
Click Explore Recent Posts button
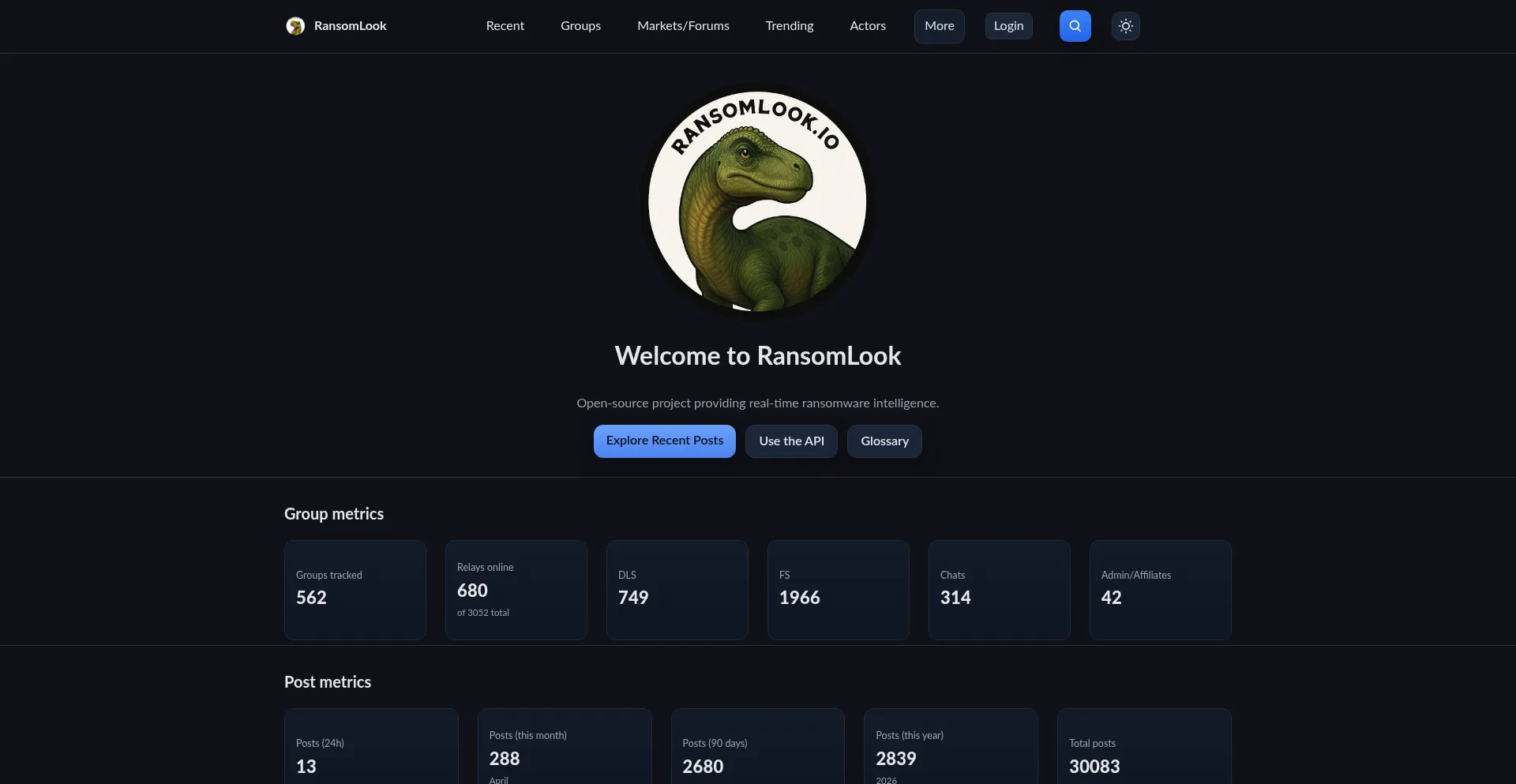(x=665, y=441)
